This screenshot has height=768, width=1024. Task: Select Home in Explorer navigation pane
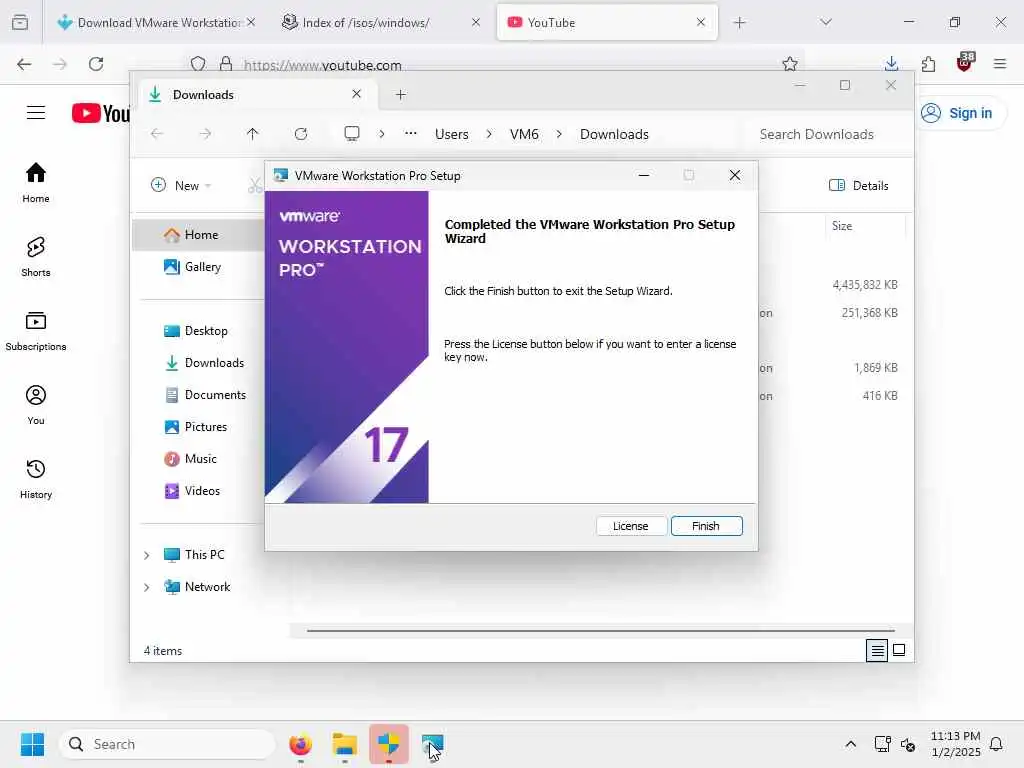pyautogui.click(x=199, y=235)
